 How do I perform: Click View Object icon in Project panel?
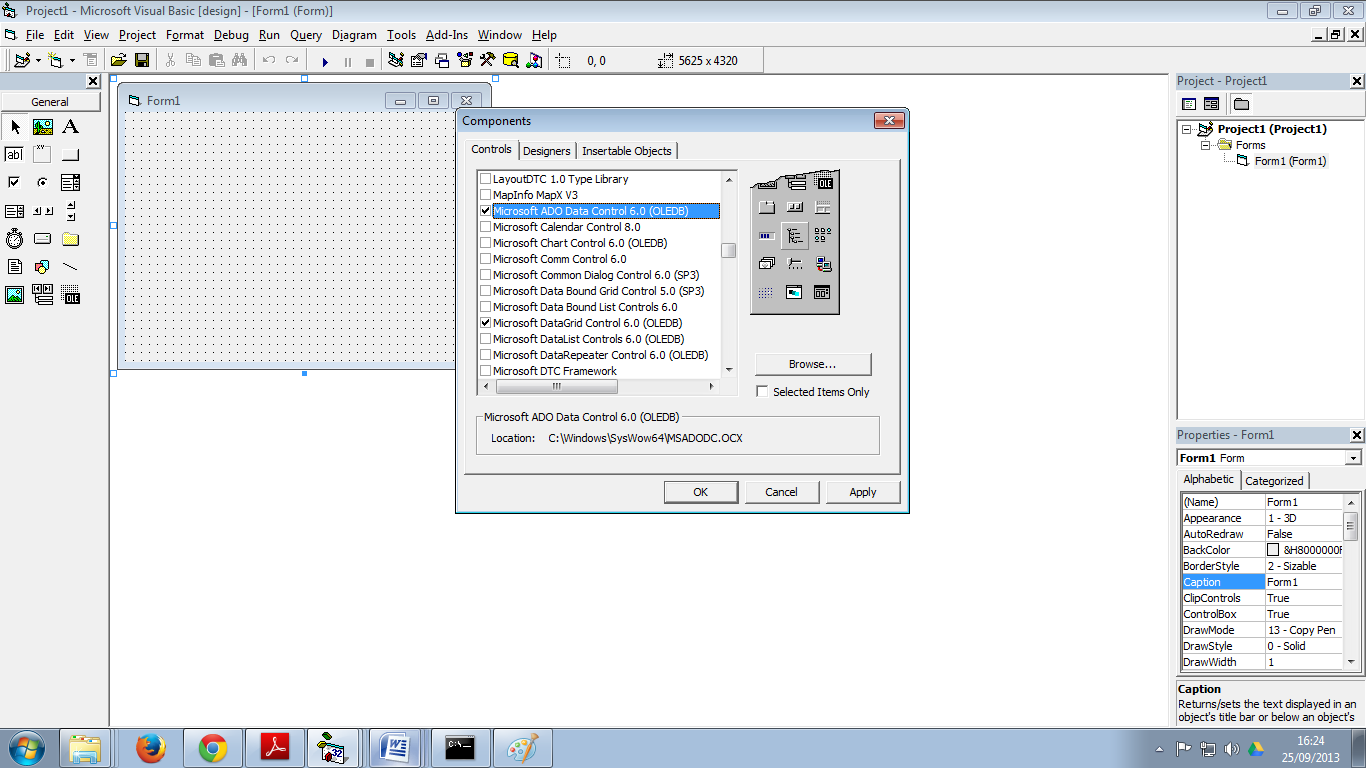click(1211, 104)
